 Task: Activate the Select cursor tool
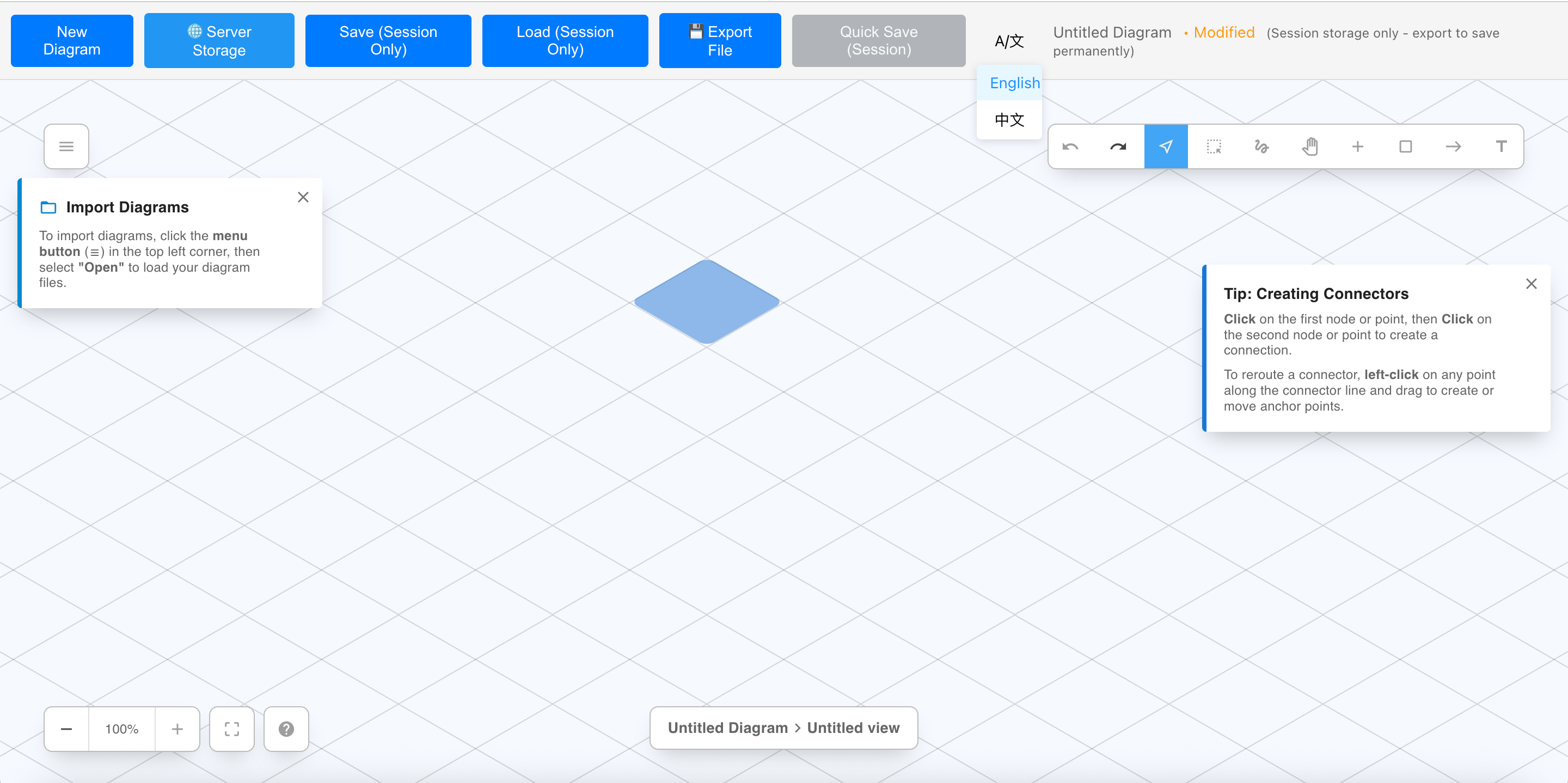(1166, 146)
